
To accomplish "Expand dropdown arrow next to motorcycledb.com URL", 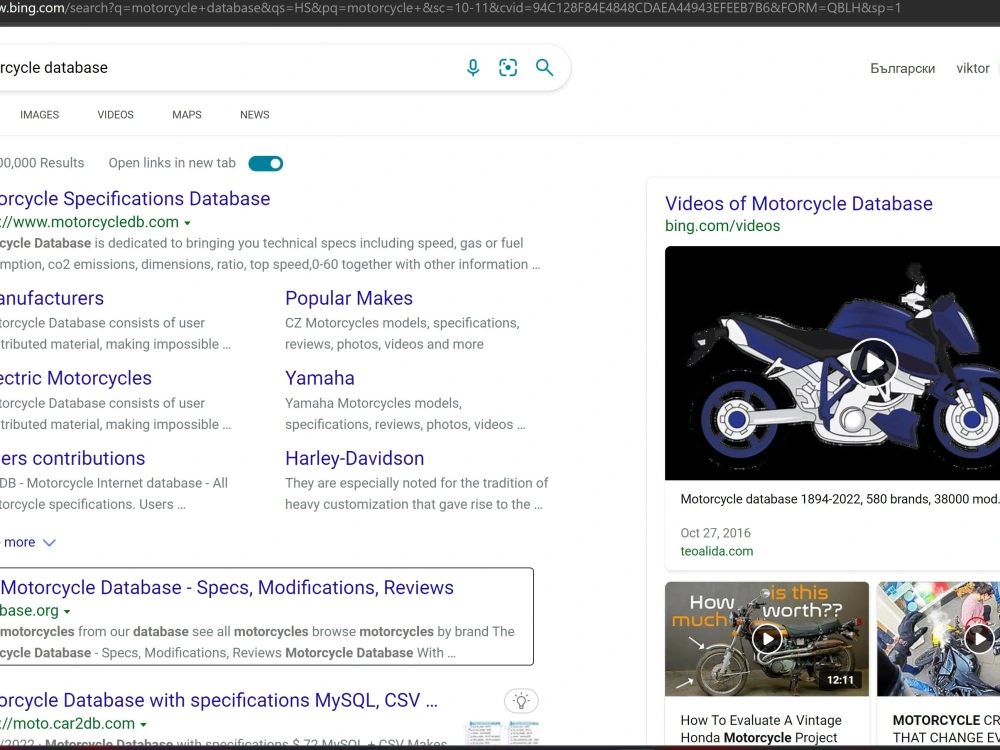I will click(x=188, y=223).
